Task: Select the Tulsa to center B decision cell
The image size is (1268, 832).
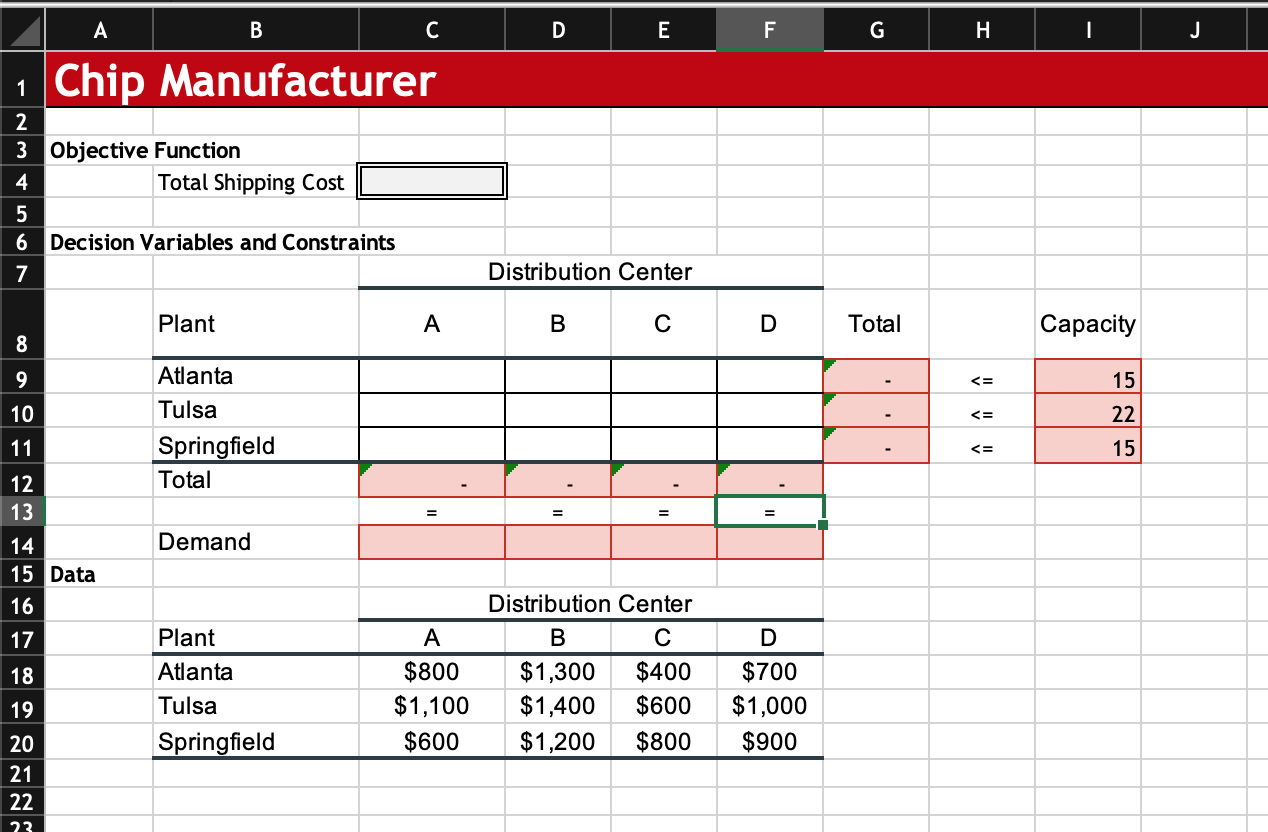Action: pyautogui.click(x=558, y=411)
